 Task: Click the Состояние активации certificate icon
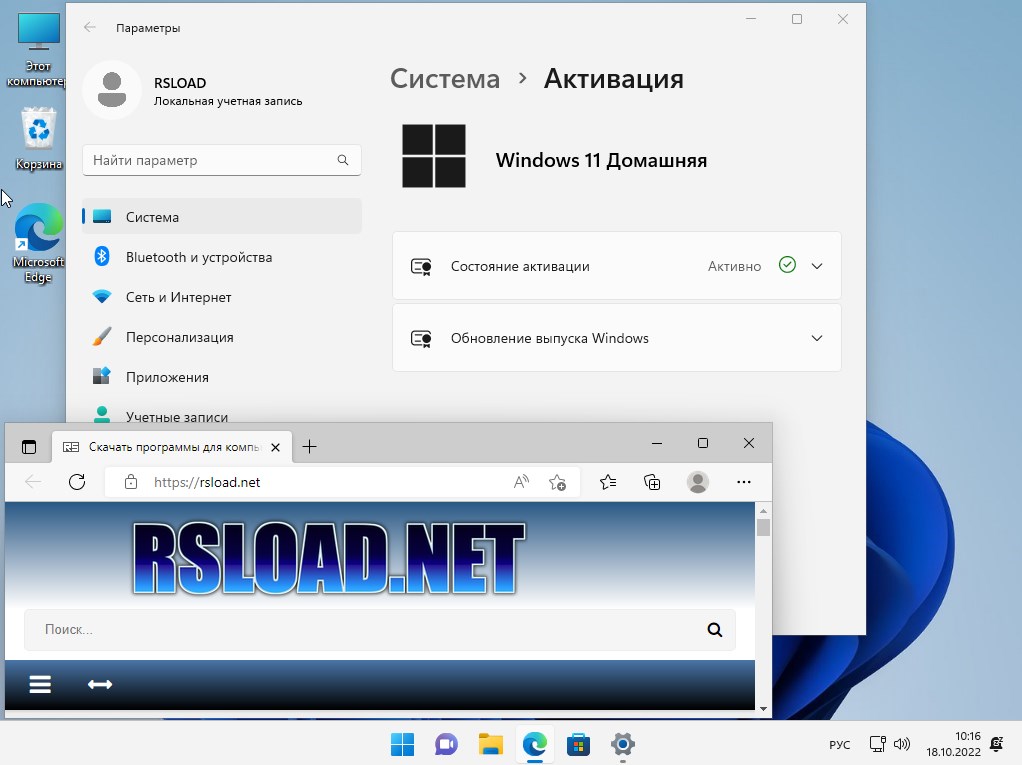tap(421, 267)
